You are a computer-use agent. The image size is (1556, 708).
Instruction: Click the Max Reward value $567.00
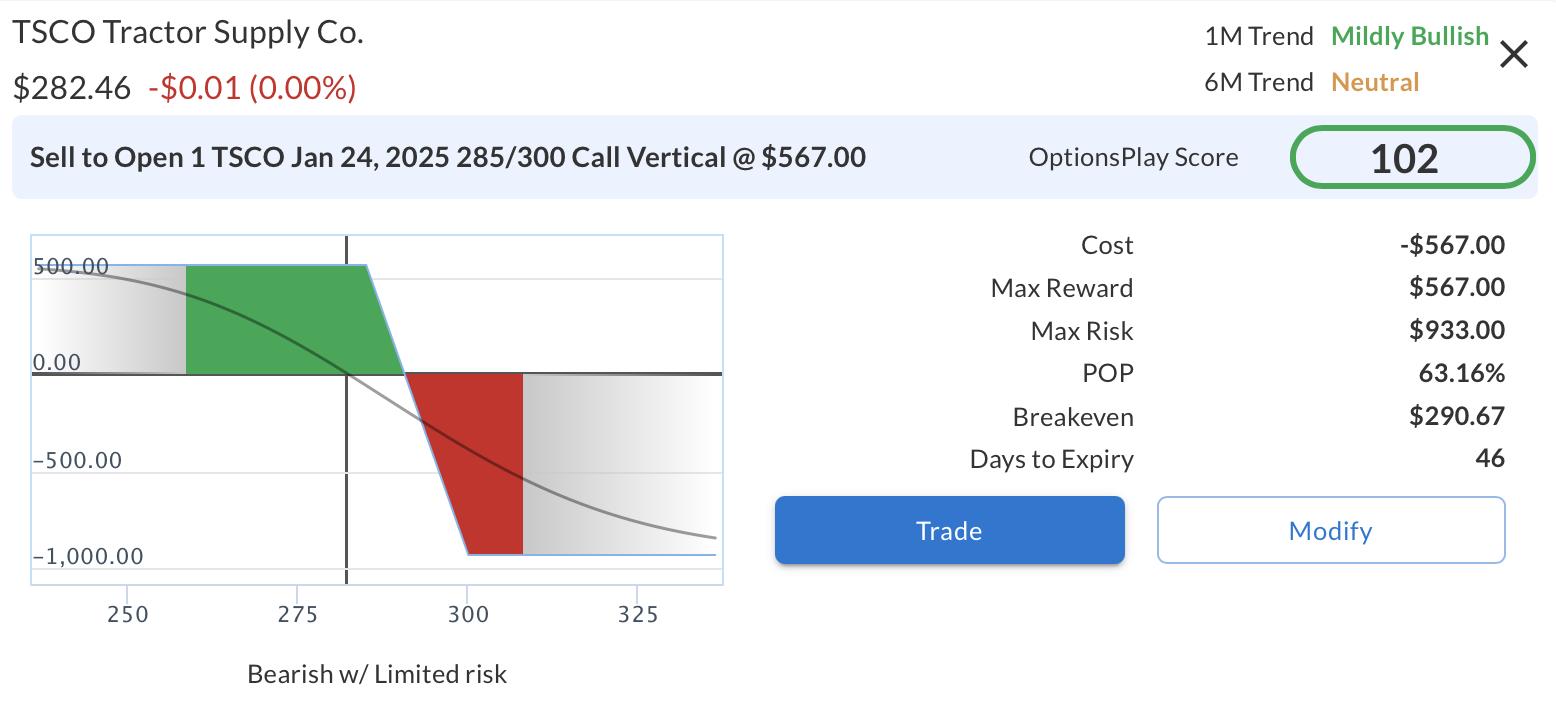[1456, 287]
